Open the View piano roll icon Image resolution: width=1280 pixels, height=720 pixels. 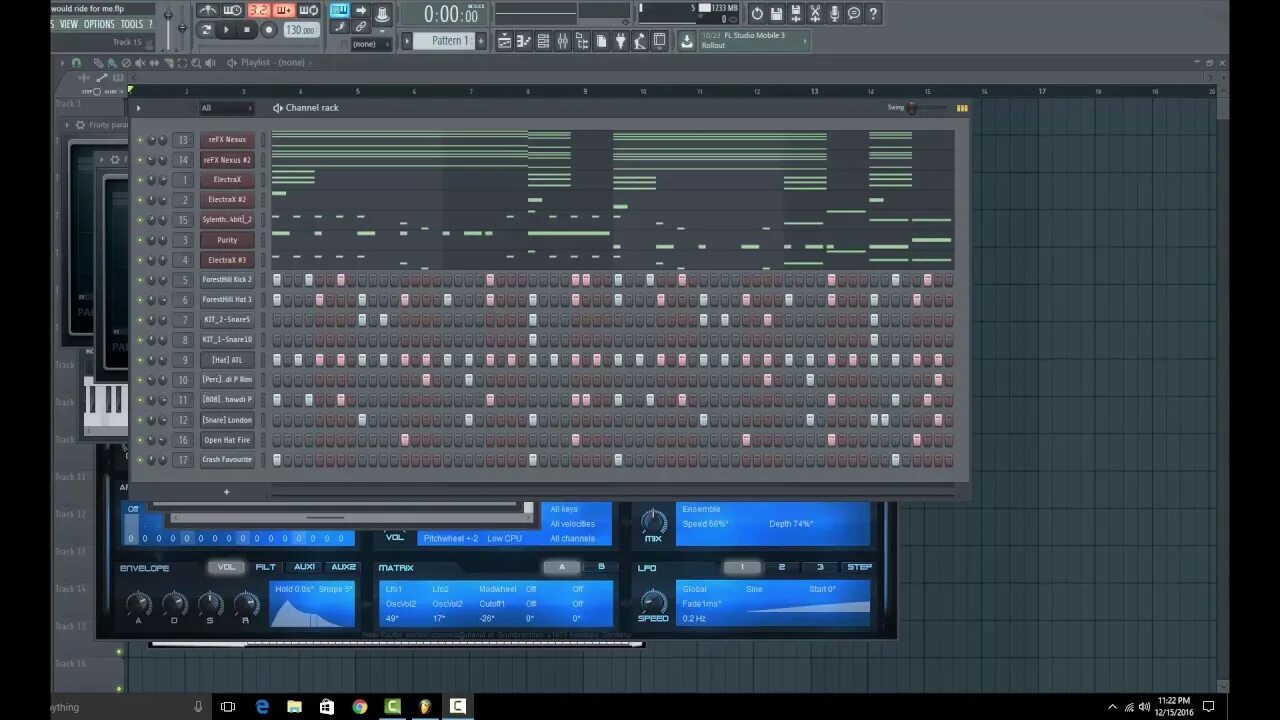coord(524,41)
